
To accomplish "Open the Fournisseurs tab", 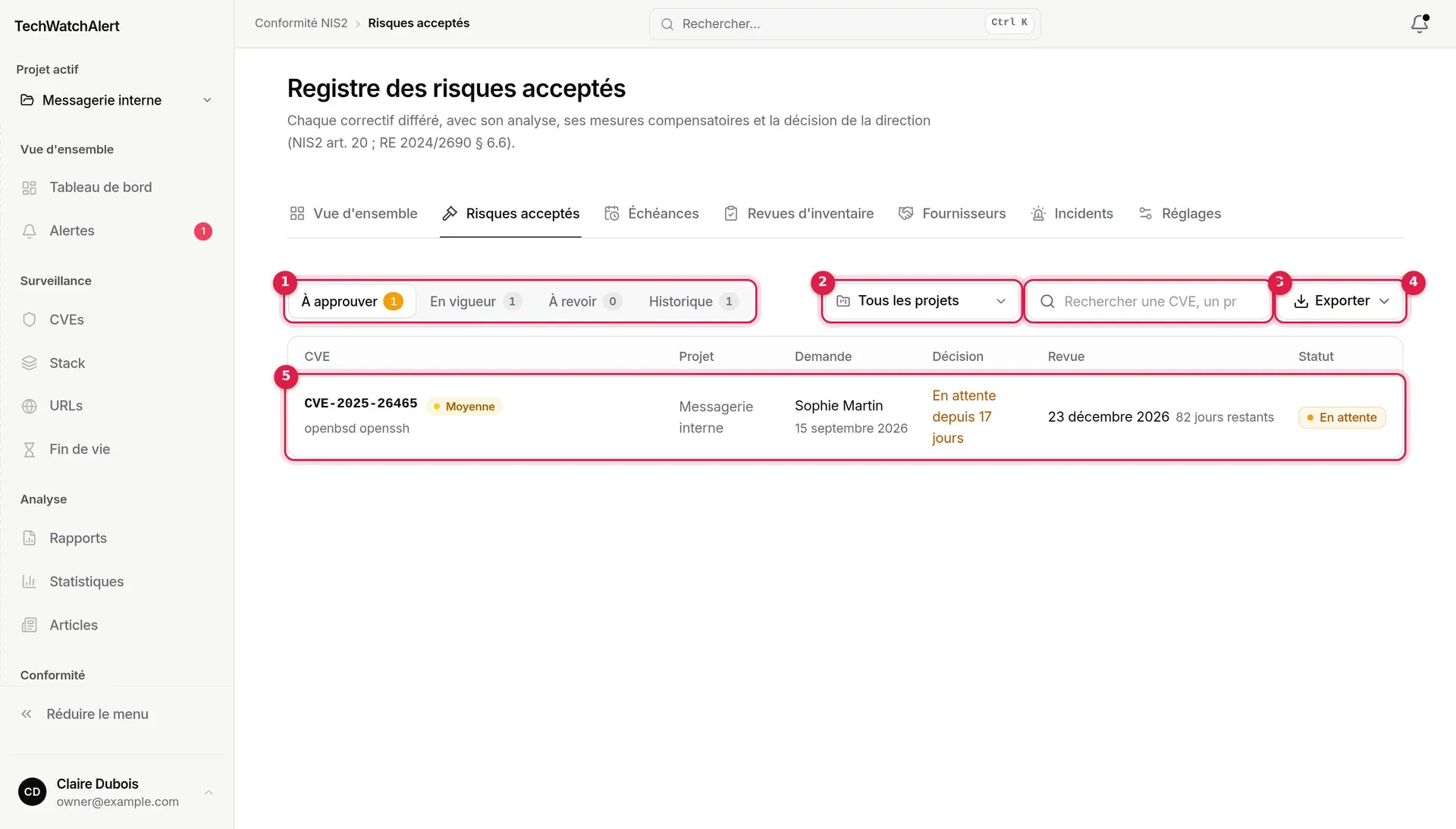I will (952, 213).
